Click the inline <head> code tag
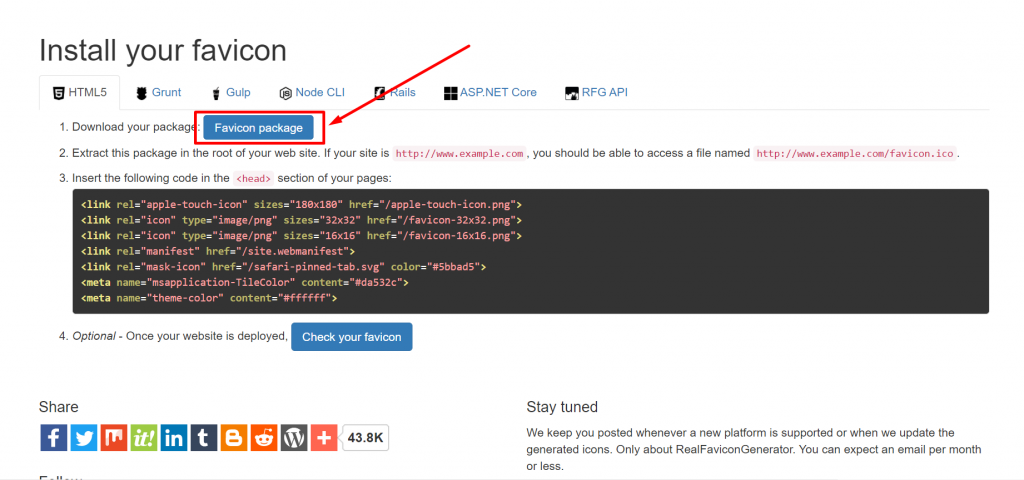This screenshot has height=480, width=1024. [253, 178]
